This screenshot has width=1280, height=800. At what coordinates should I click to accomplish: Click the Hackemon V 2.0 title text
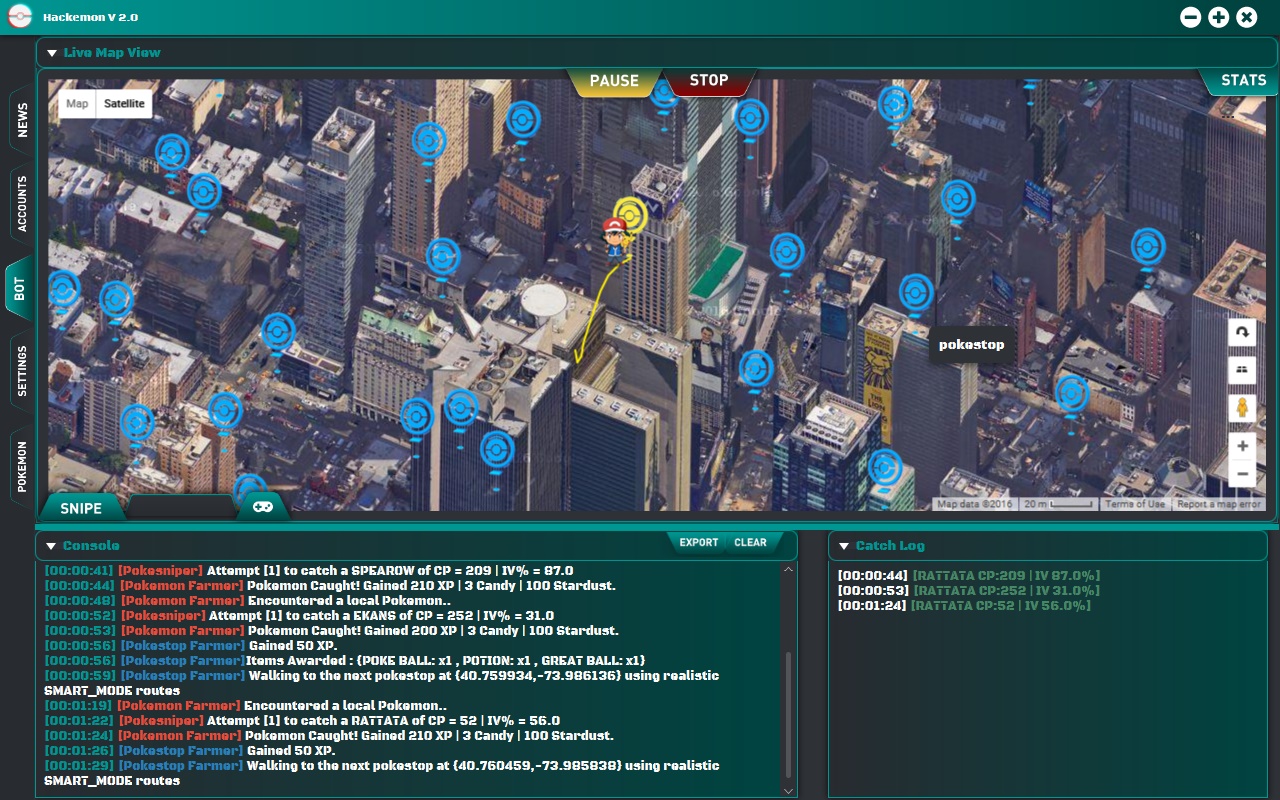click(x=91, y=18)
